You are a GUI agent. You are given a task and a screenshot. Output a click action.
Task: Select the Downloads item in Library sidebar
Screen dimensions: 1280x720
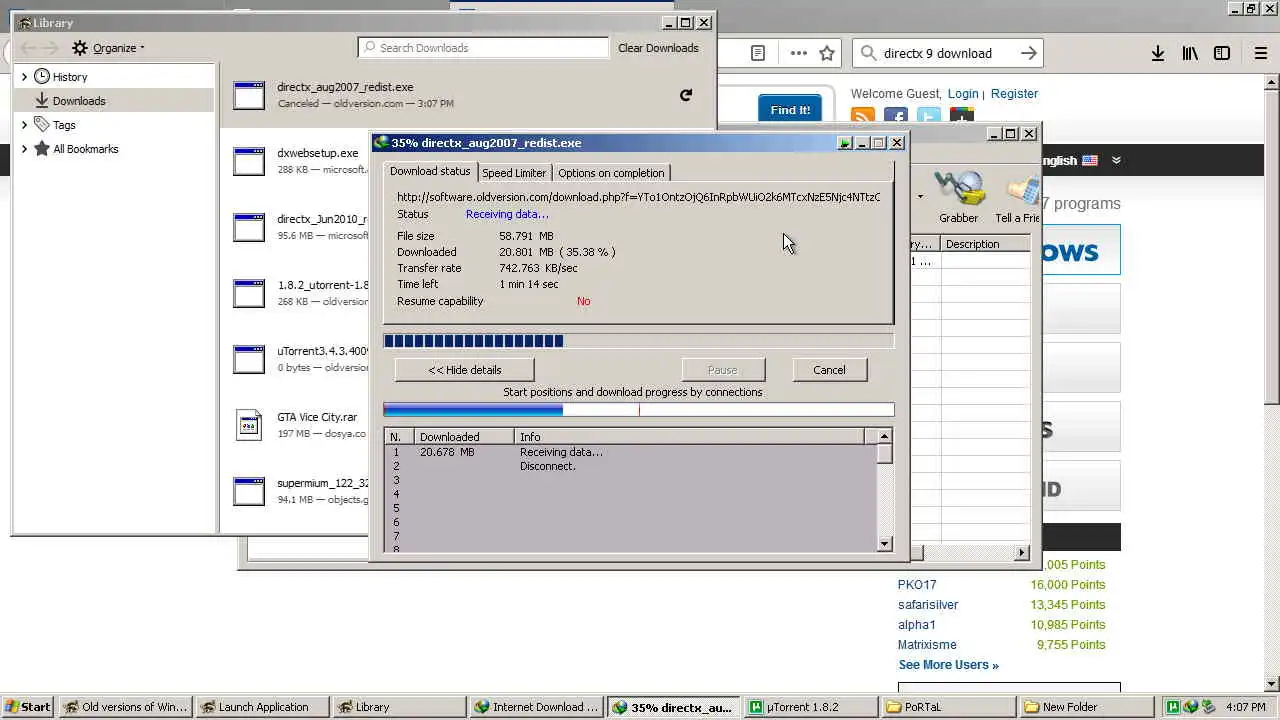coord(114,101)
